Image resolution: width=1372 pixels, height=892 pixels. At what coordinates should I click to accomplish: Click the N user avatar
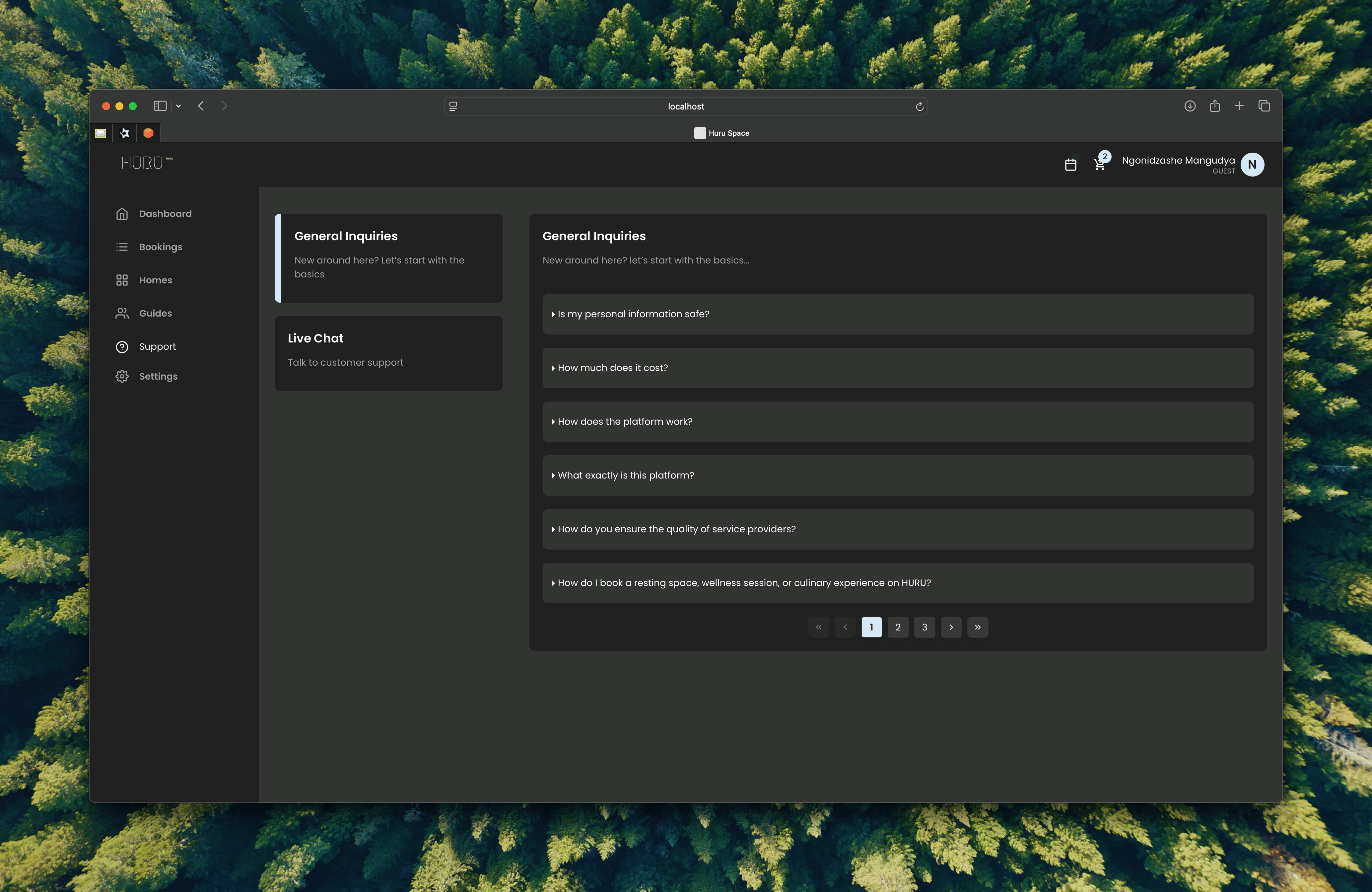pyautogui.click(x=1252, y=165)
